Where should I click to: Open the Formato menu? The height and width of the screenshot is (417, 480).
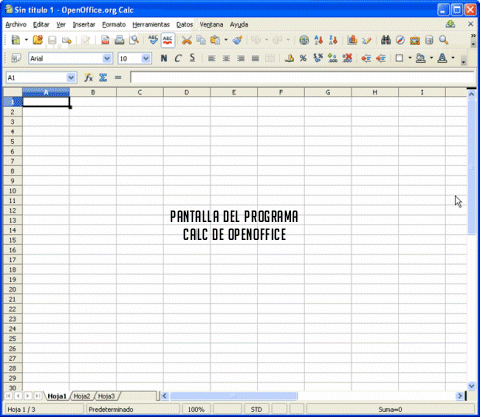coord(114,25)
